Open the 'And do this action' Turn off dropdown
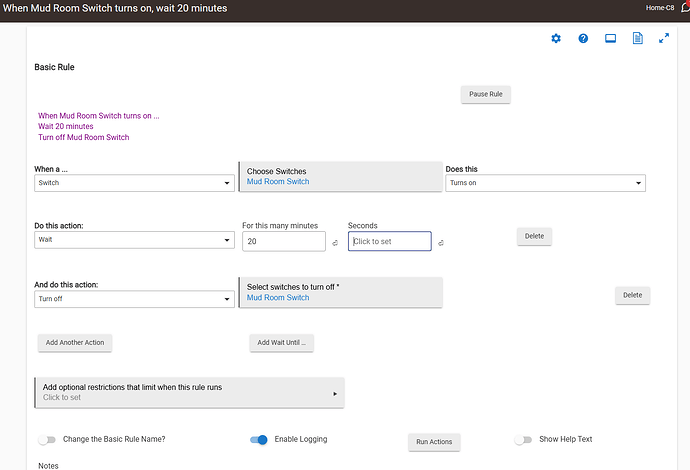Image resolution: width=690 pixels, height=470 pixels. [134, 299]
